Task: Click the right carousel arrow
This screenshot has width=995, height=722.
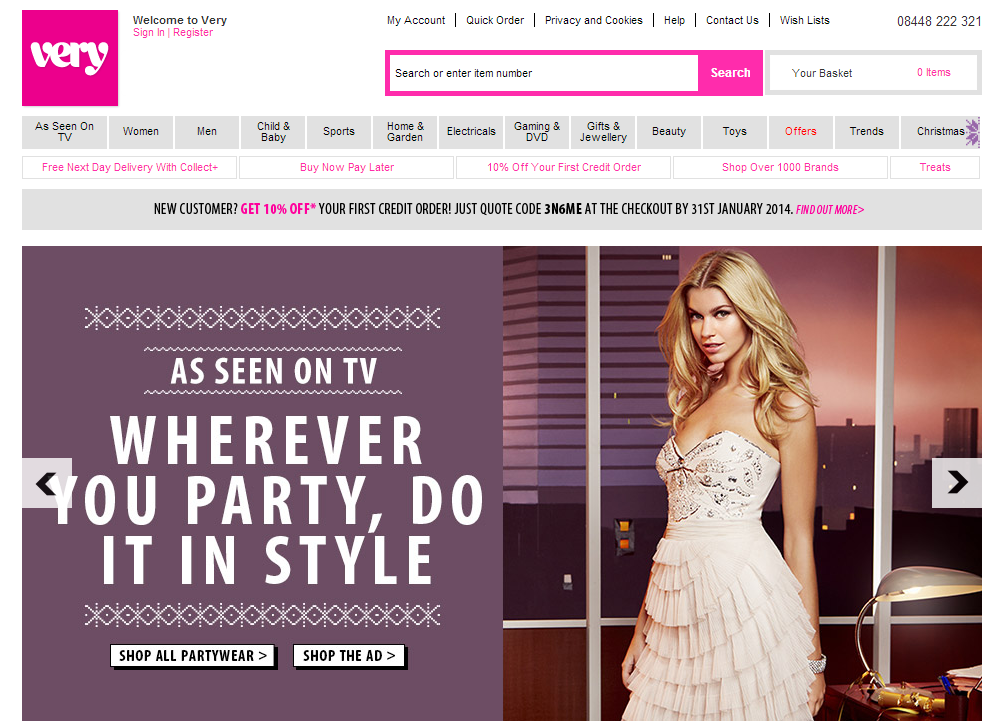Action: (957, 483)
